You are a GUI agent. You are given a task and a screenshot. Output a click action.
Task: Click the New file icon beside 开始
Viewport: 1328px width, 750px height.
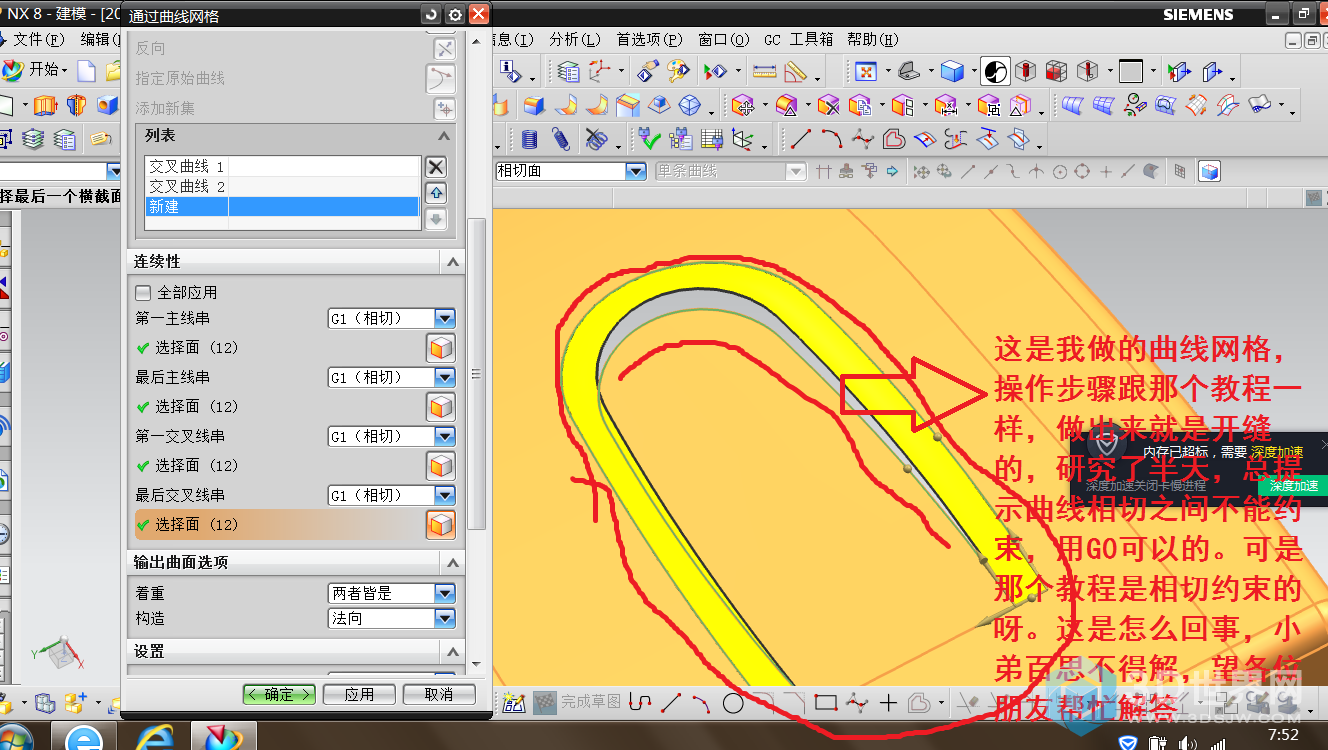pos(87,70)
